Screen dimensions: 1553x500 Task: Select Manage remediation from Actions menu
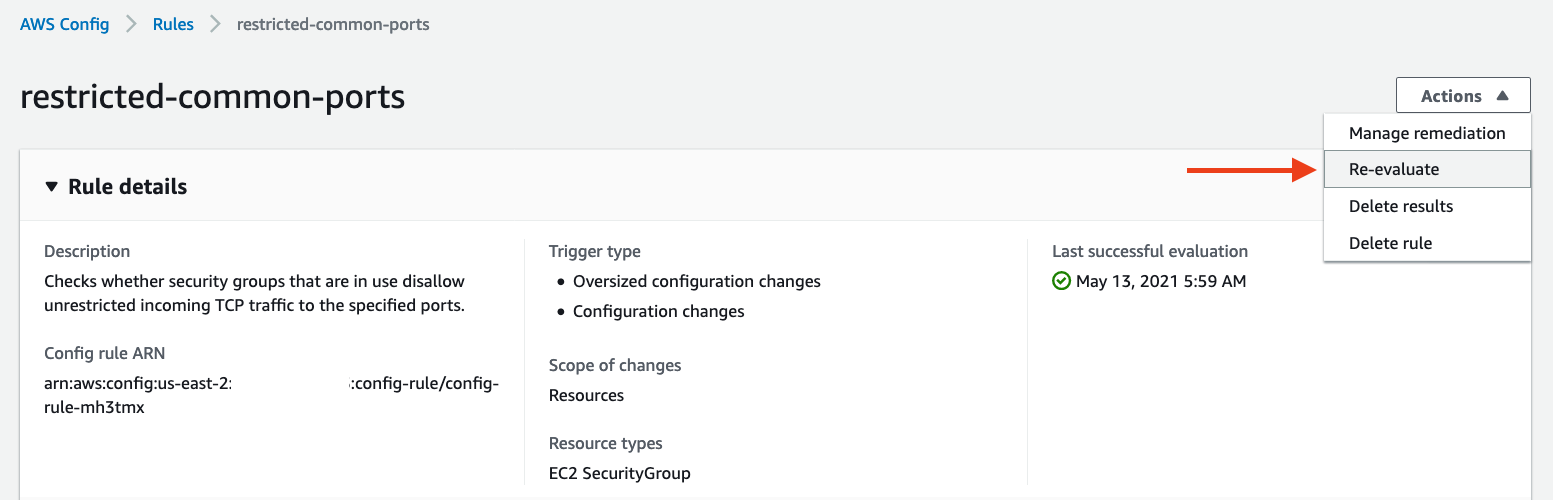click(1427, 133)
